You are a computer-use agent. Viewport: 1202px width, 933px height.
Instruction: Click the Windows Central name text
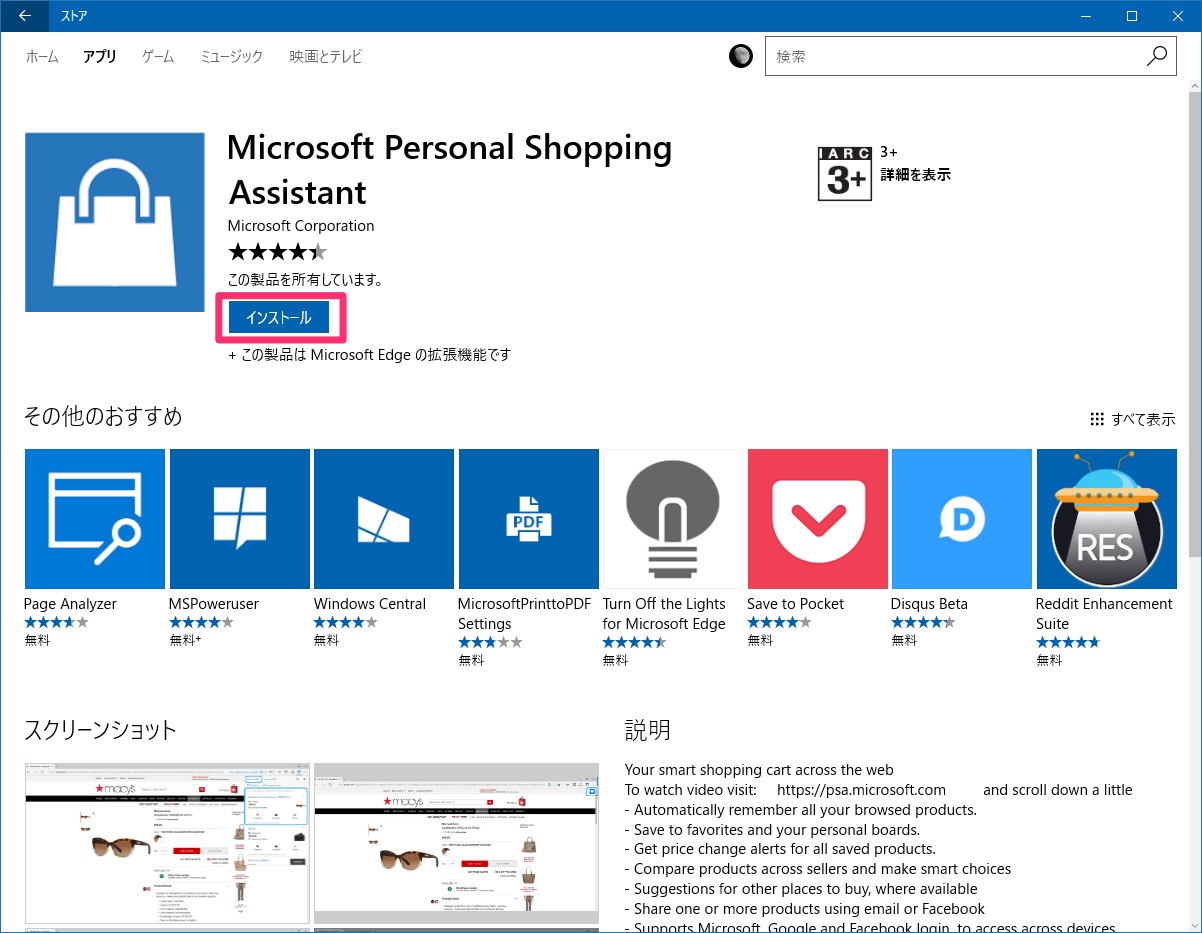[370, 604]
